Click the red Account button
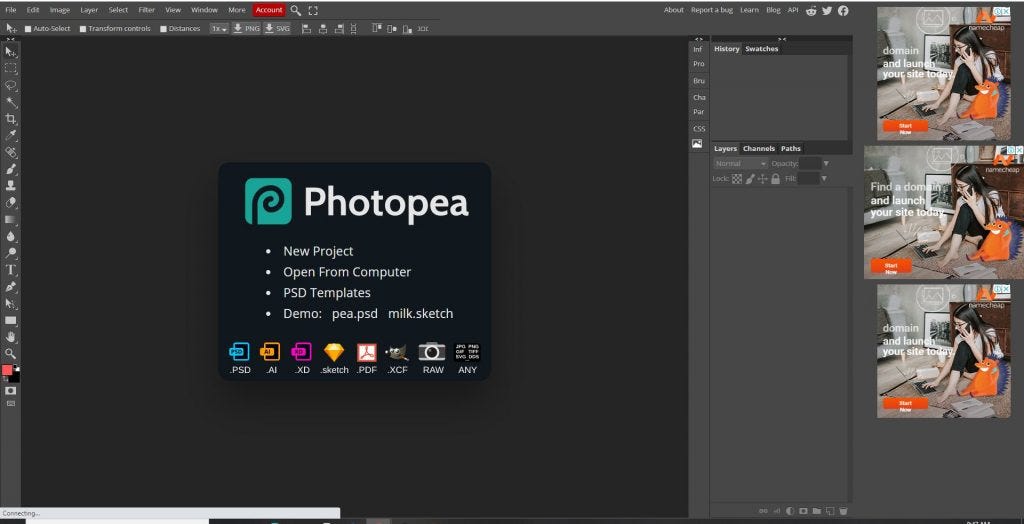Viewport: 1024px width, 524px height. coord(269,10)
